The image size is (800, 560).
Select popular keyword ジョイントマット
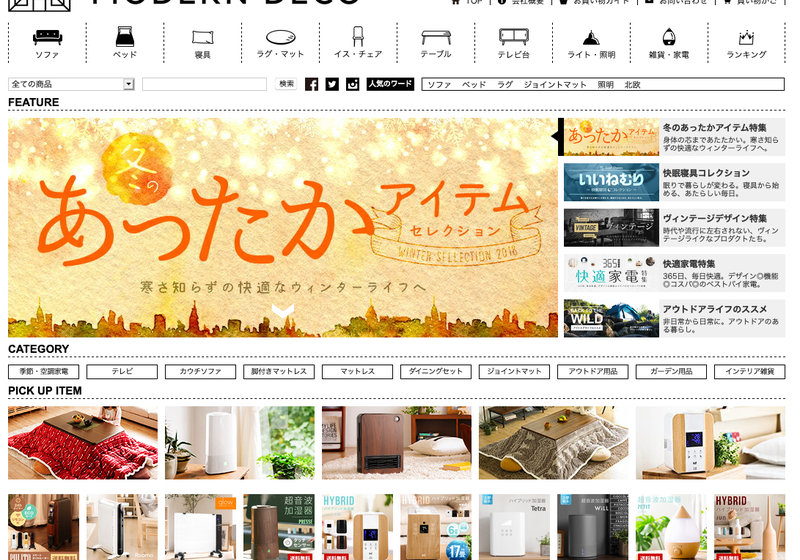[555, 85]
